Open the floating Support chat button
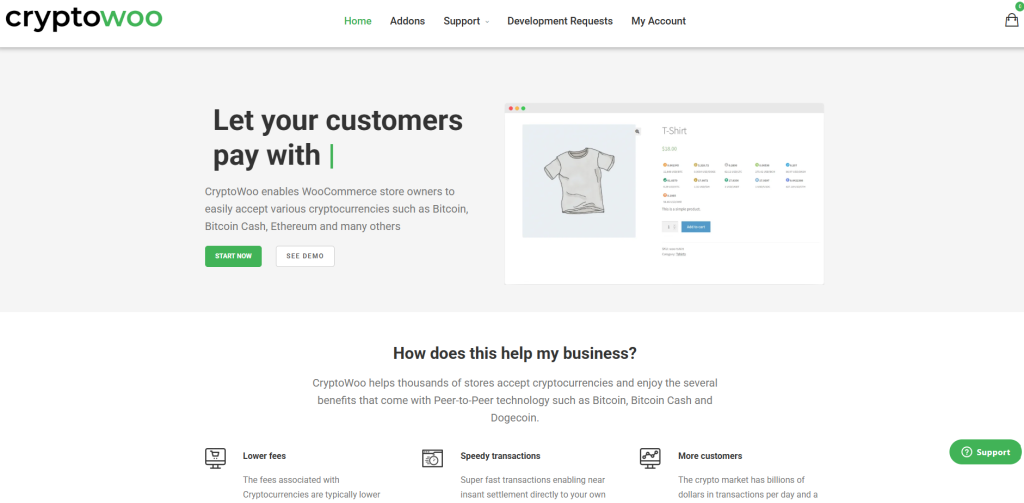 (x=985, y=452)
